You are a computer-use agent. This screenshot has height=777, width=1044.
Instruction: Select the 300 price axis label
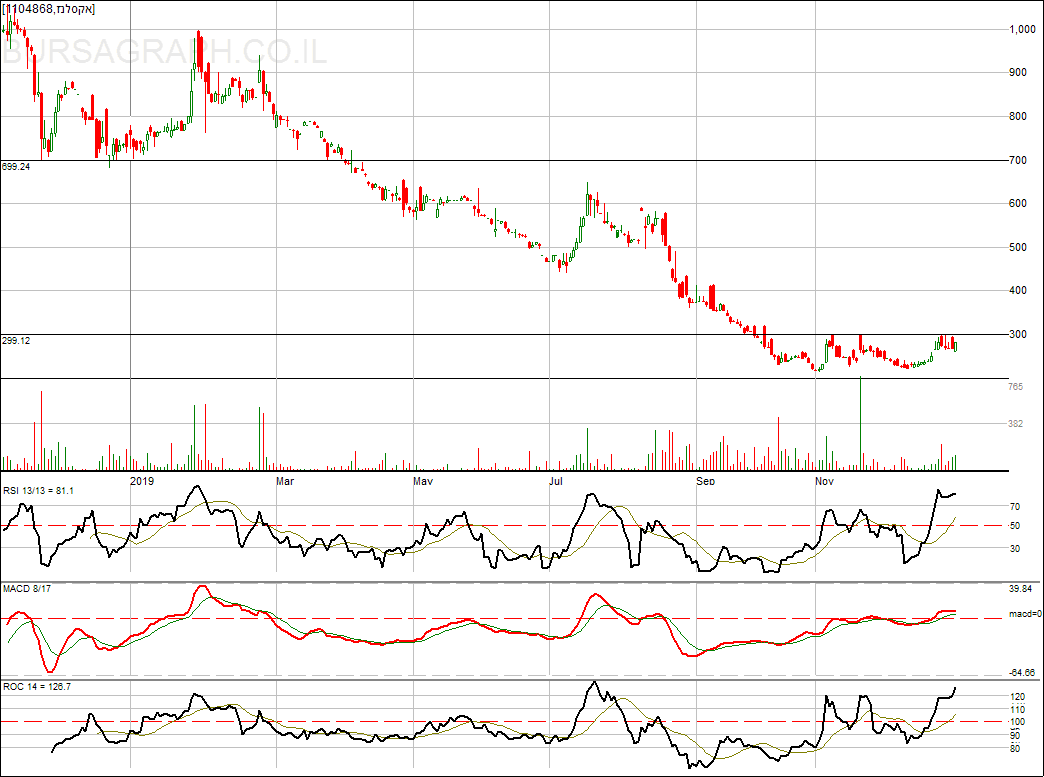point(1017,334)
